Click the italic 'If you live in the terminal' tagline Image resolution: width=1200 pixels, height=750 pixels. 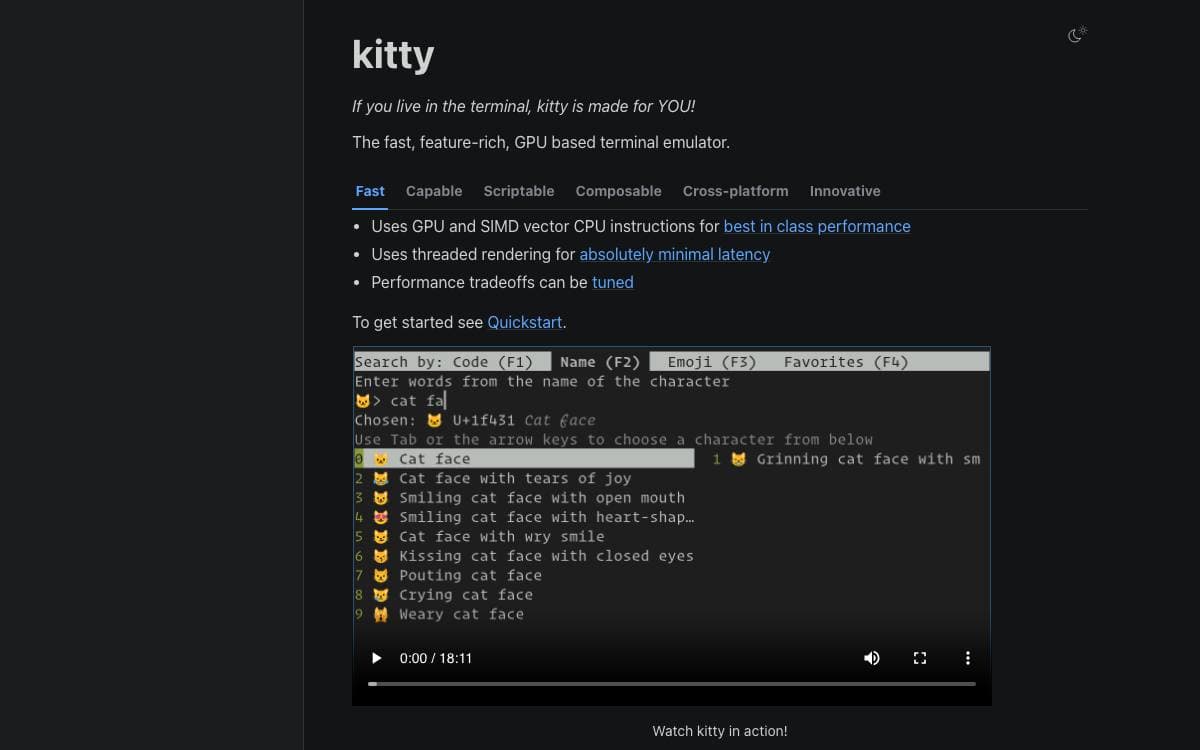[523, 107]
